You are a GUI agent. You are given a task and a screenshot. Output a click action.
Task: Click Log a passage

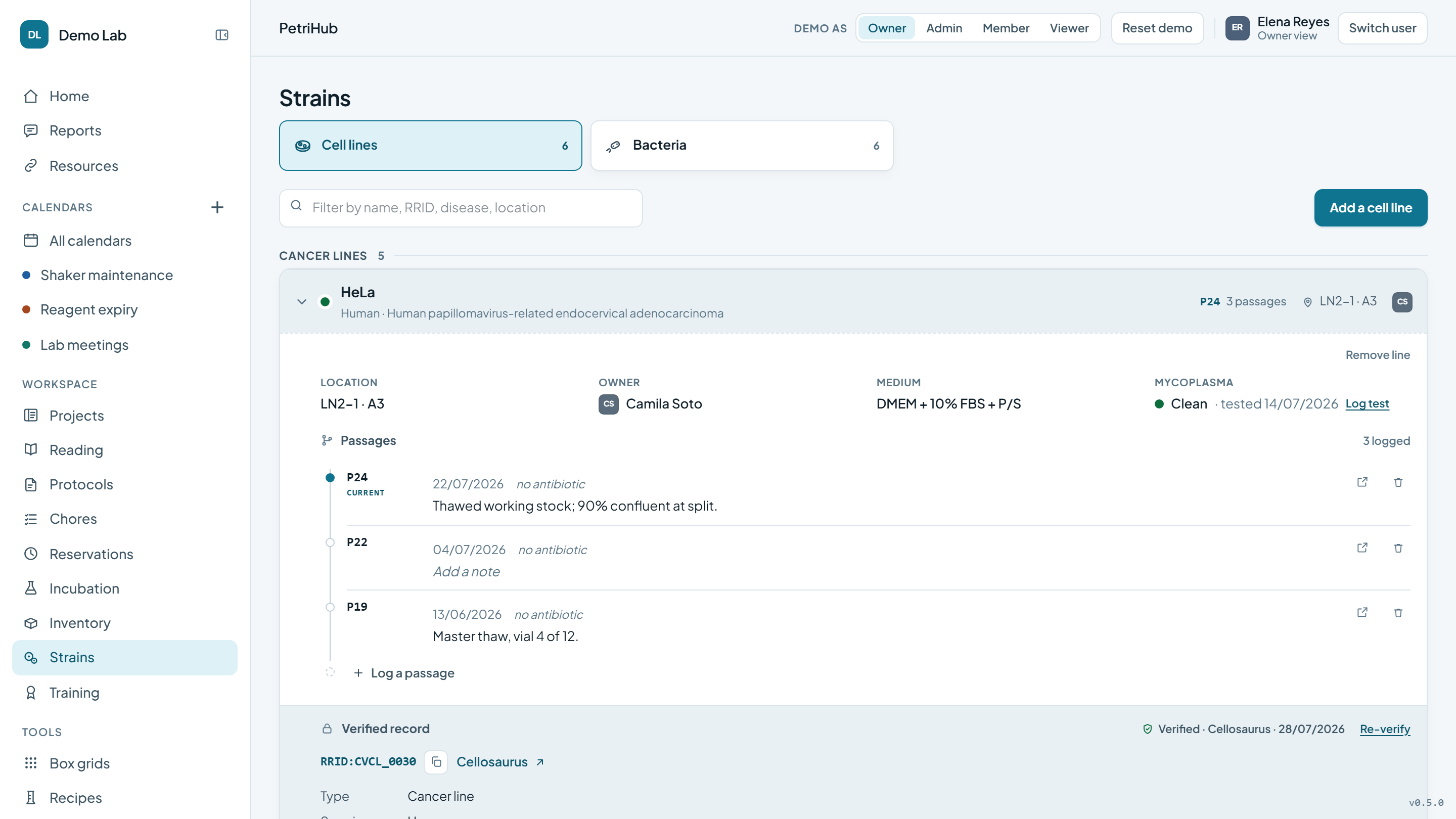coord(404,673)
